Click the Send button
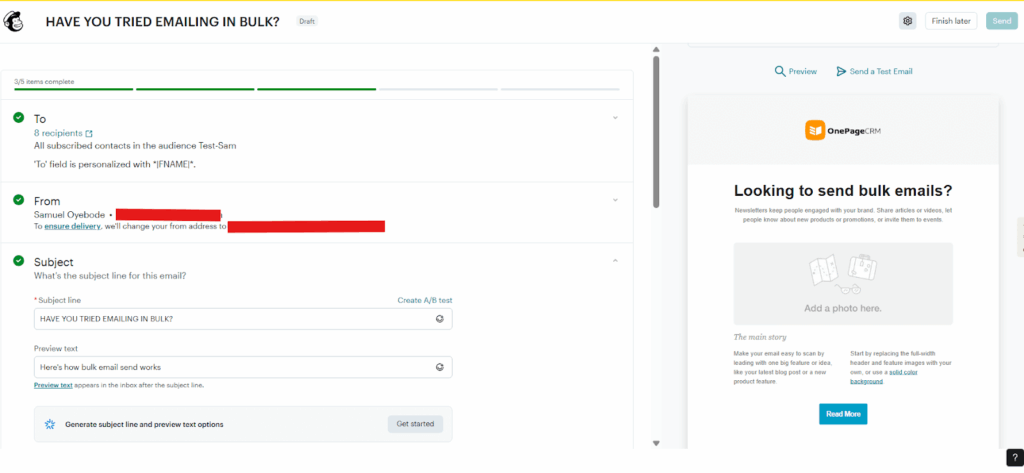The height and width of the screenshot is (473, 1024). [x=1001, y=21]
